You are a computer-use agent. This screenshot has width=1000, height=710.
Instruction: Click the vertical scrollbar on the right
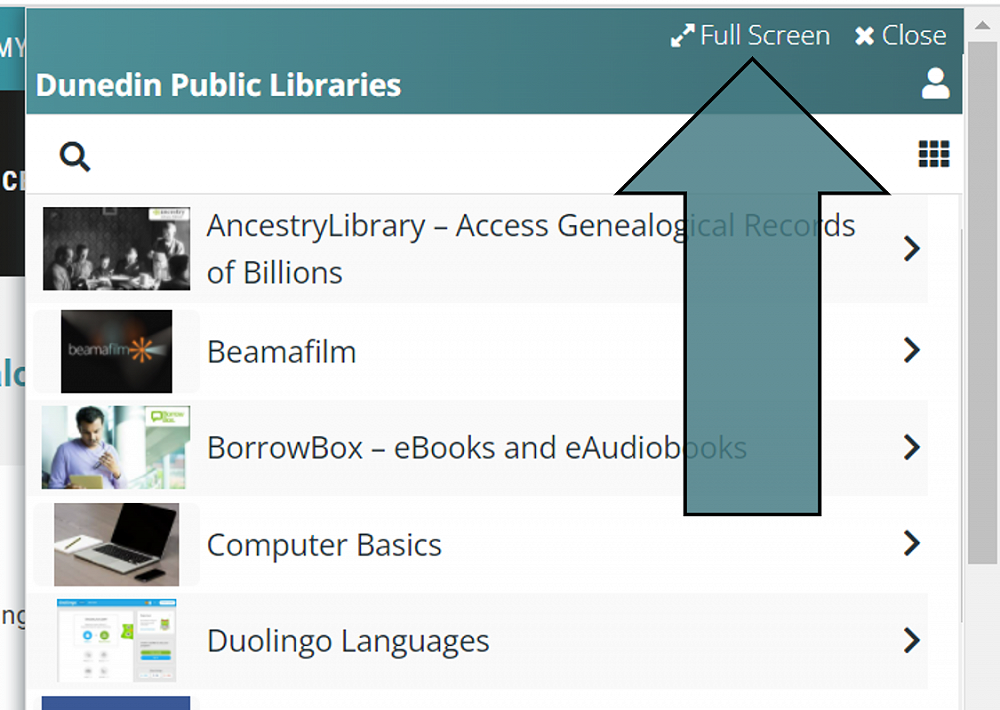pos(982,300)
